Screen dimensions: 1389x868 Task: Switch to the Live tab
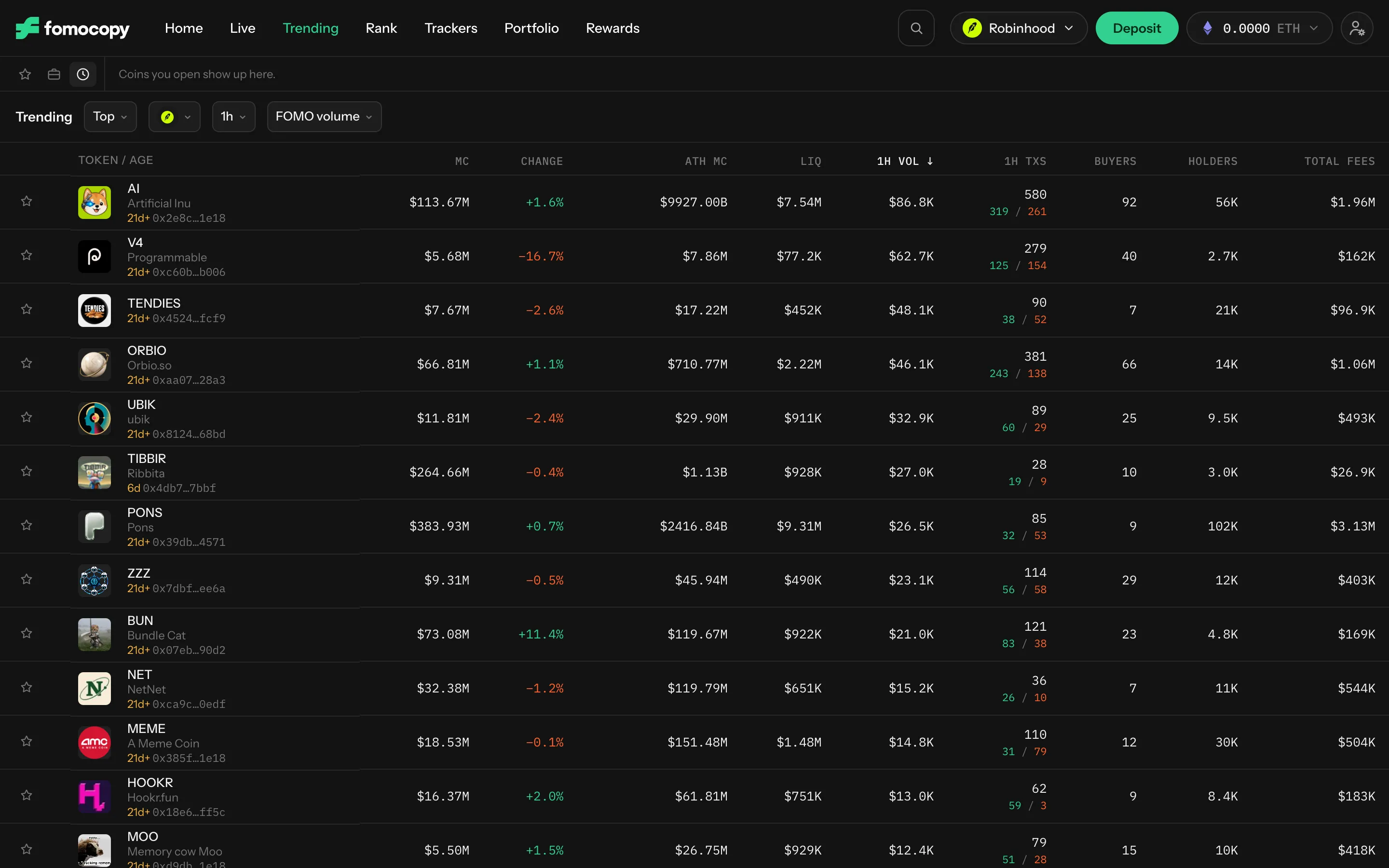[x=243, y=28]
